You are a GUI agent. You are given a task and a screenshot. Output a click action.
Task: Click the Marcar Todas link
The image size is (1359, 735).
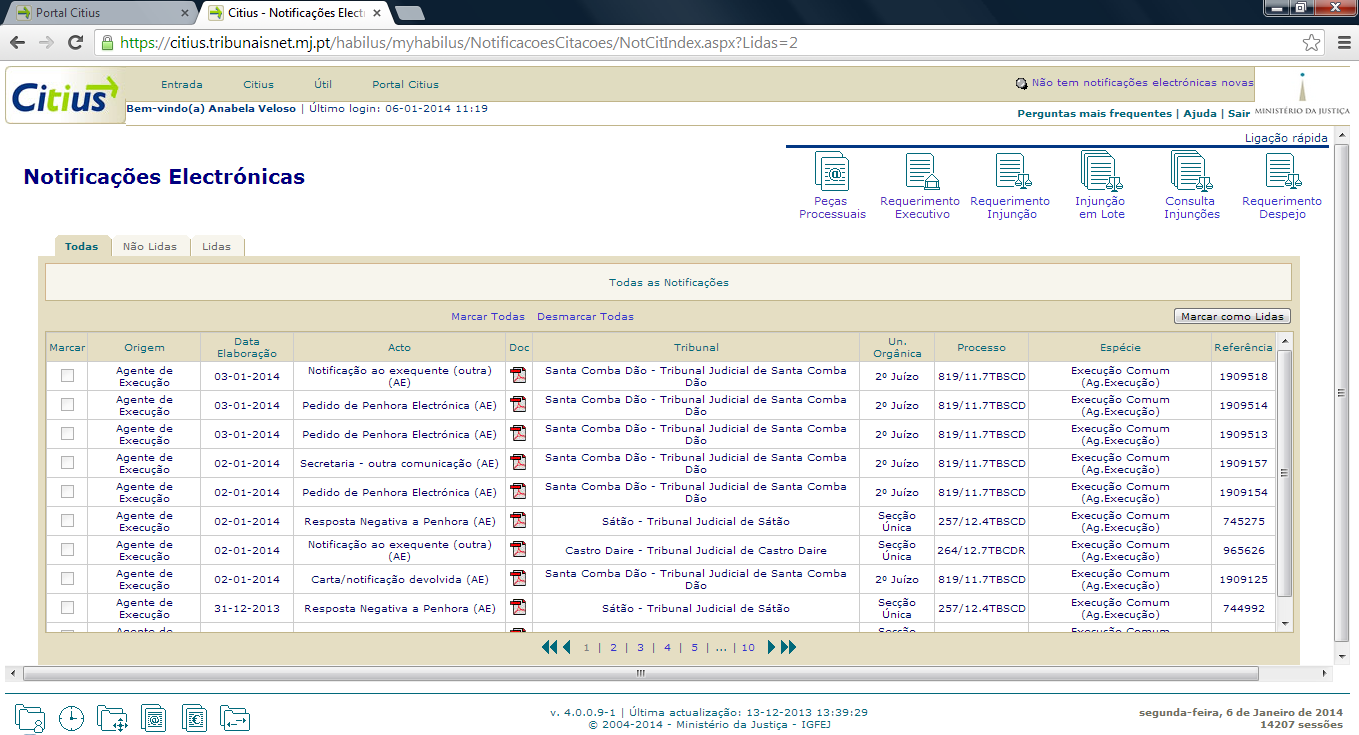point(488,317)
